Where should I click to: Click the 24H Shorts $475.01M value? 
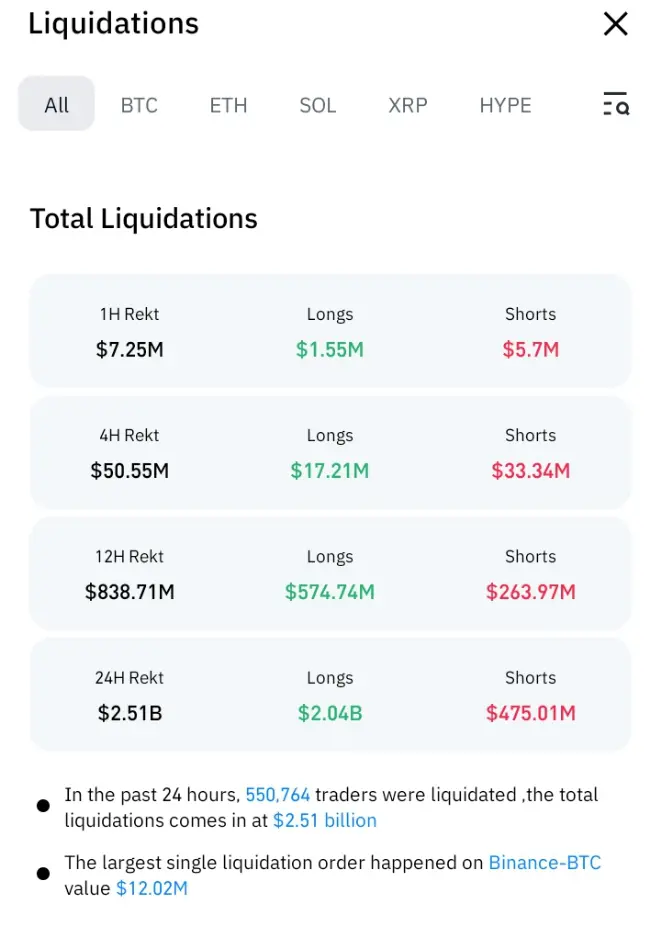tap(530, 713)
